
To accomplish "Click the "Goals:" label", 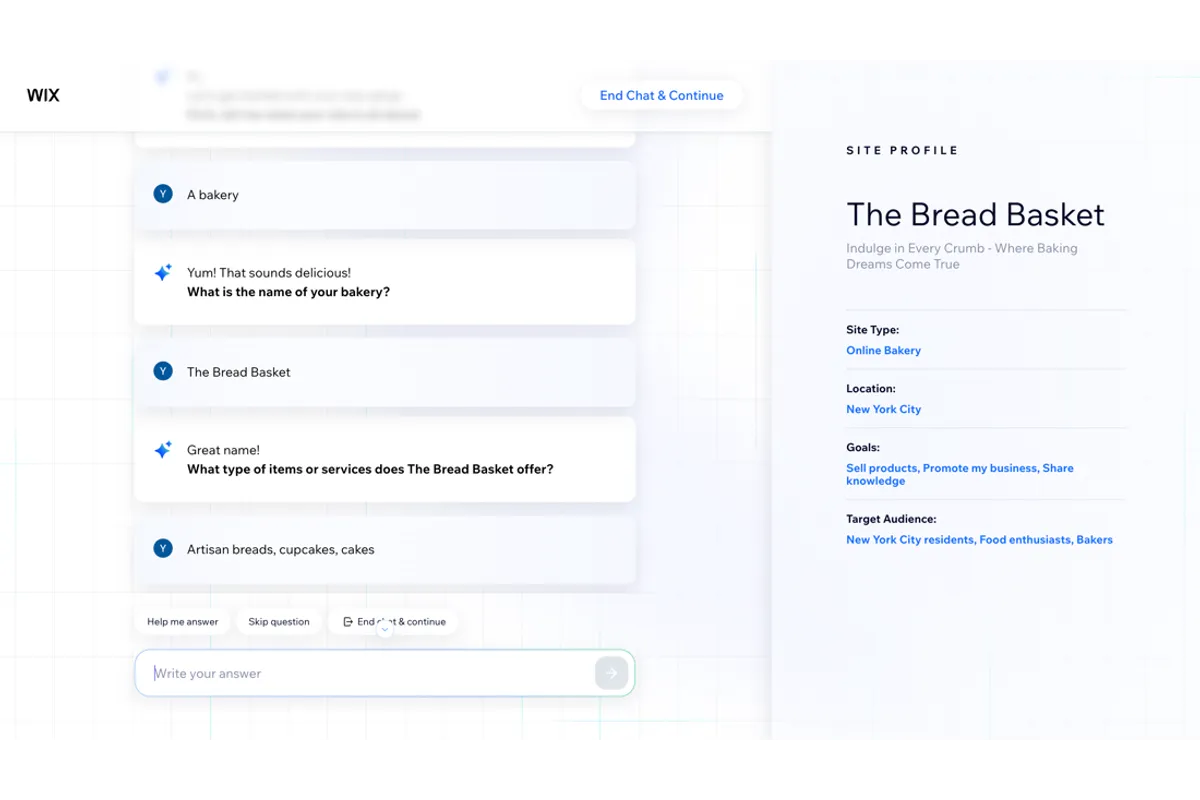I will click(x=863, y=448).
